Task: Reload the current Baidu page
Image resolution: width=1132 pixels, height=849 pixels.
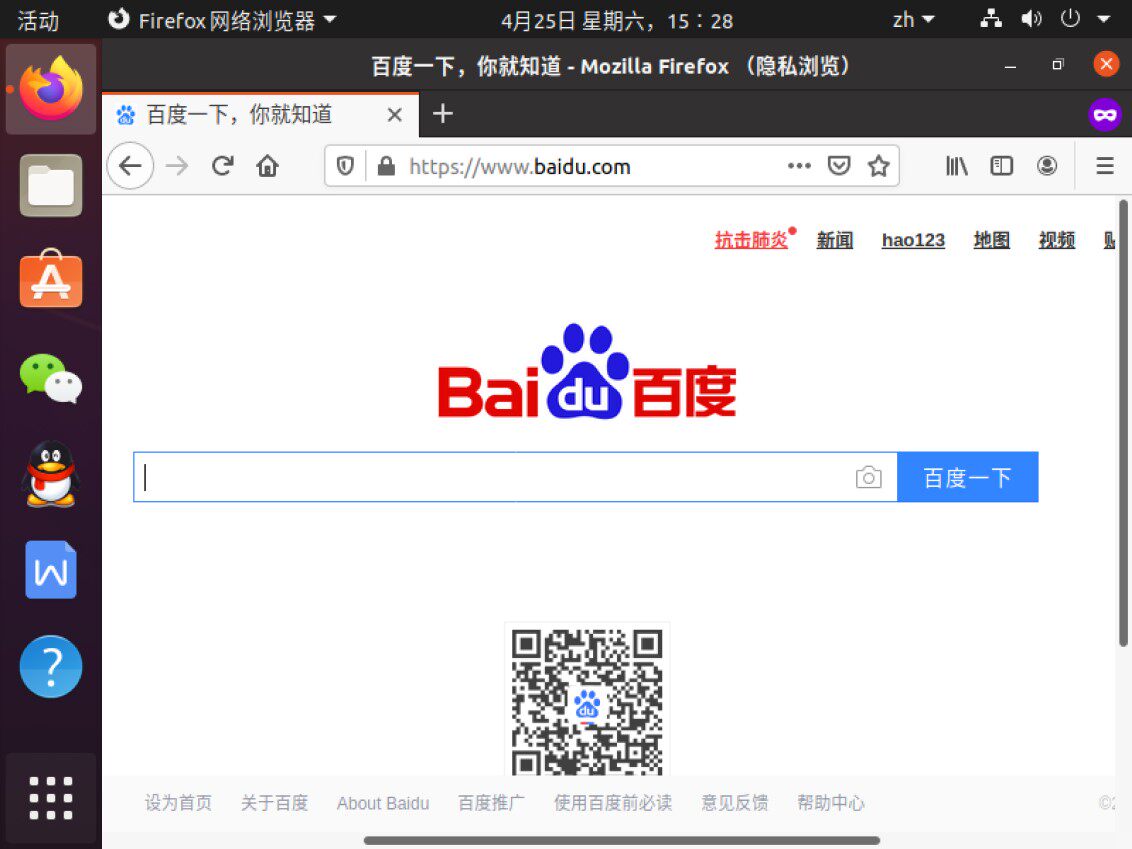Action: [x=222, y=166]
